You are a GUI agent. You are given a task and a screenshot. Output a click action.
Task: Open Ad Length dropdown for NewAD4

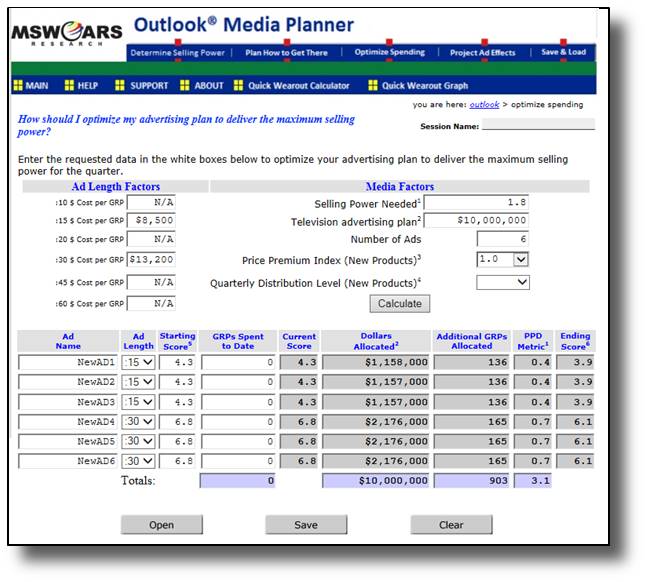[138, 421]
